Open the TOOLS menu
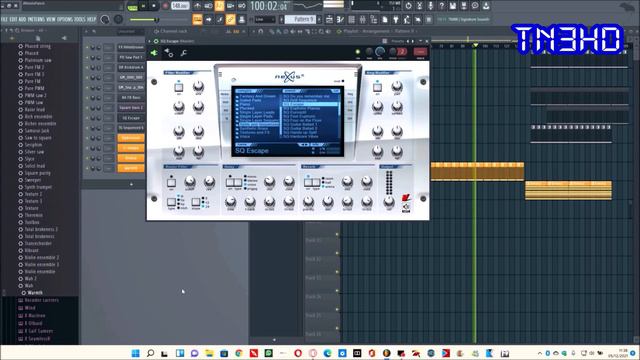Image resolution: width=640 pixels, height=360 pixels. (x=80, y=19)
